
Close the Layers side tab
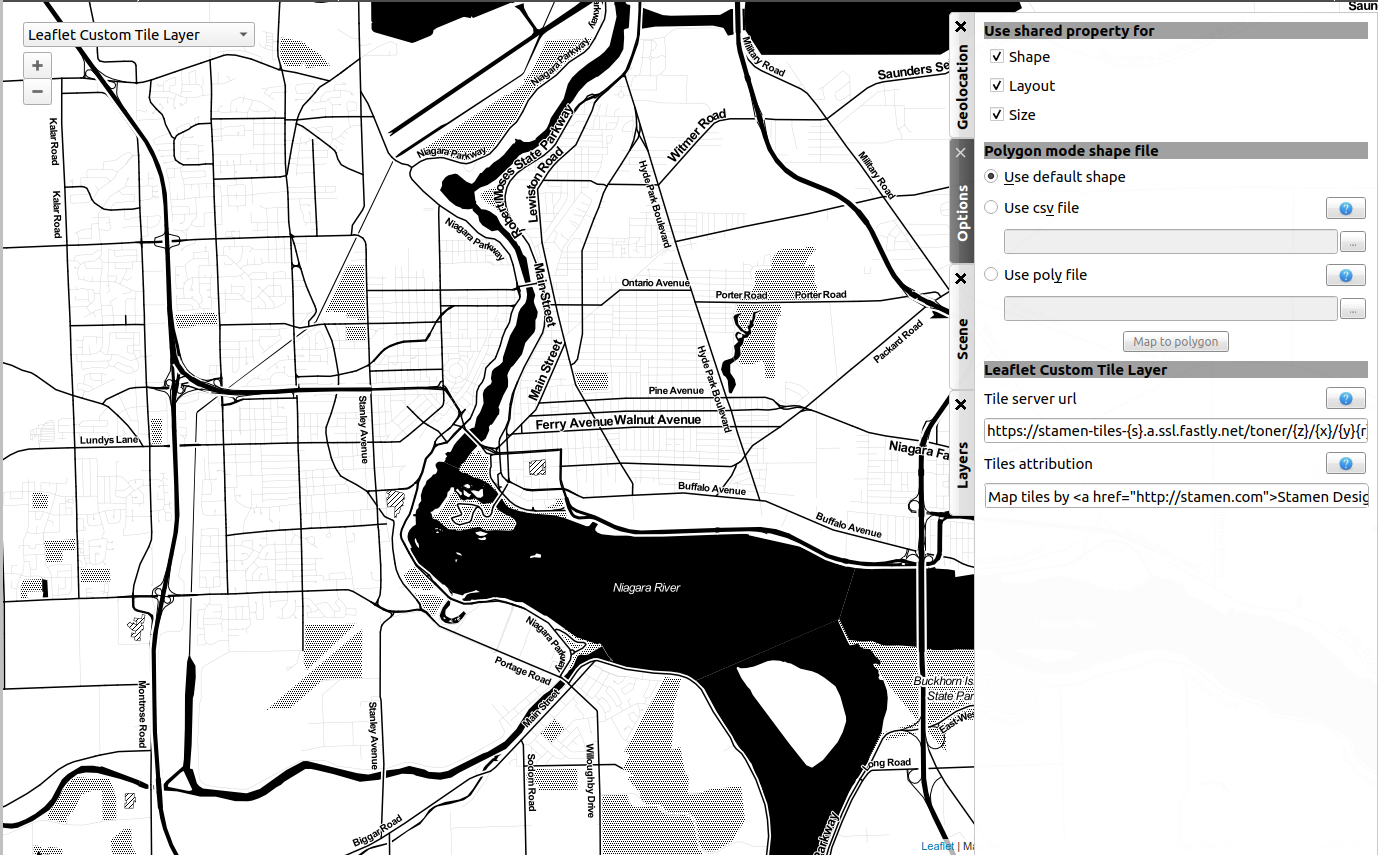(x=961, y=405)
